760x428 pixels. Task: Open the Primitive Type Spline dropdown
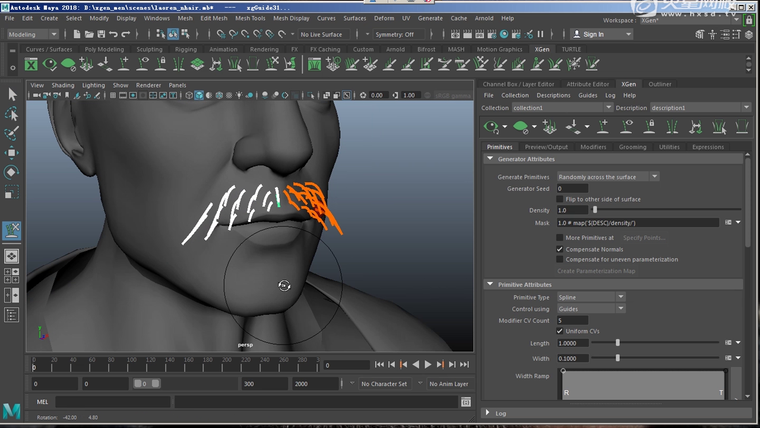(x=590, y=297)
